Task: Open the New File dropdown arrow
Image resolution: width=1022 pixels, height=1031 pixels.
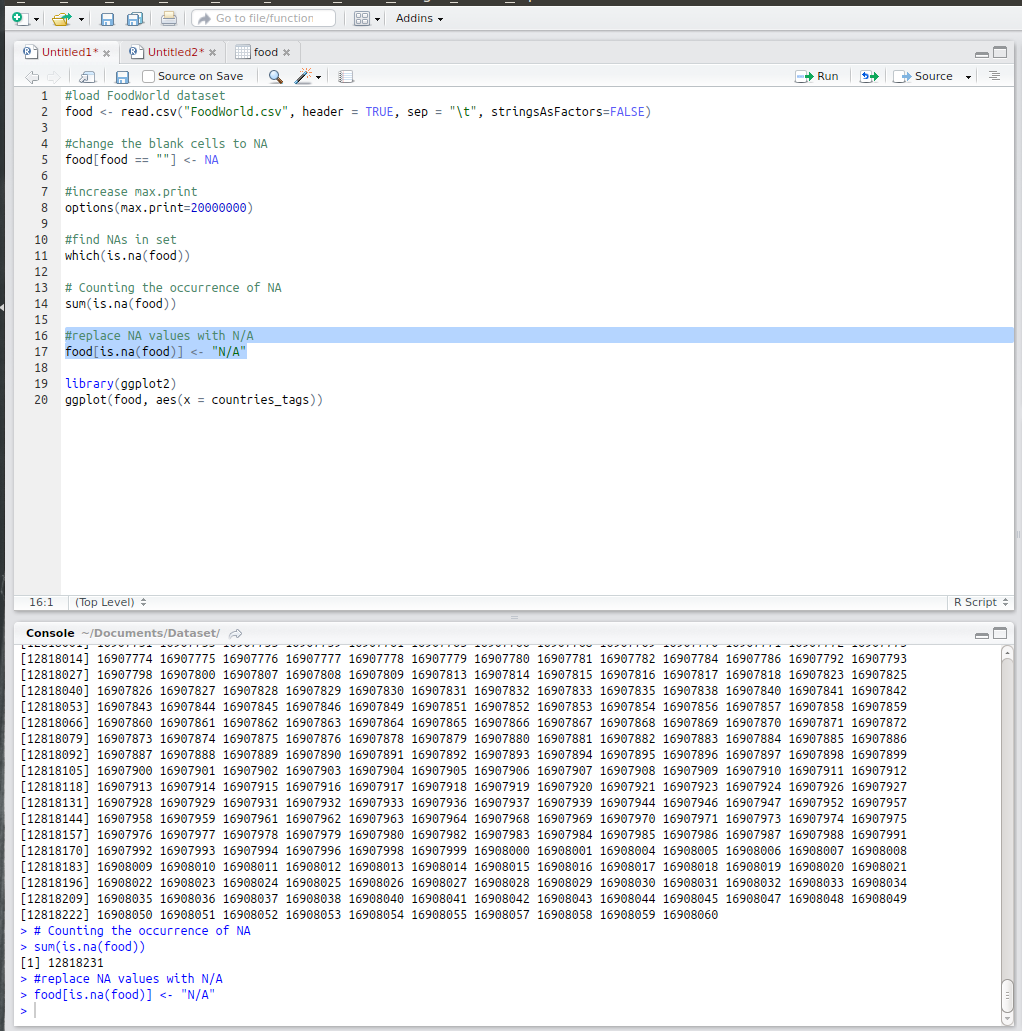Action: point(36,19)
